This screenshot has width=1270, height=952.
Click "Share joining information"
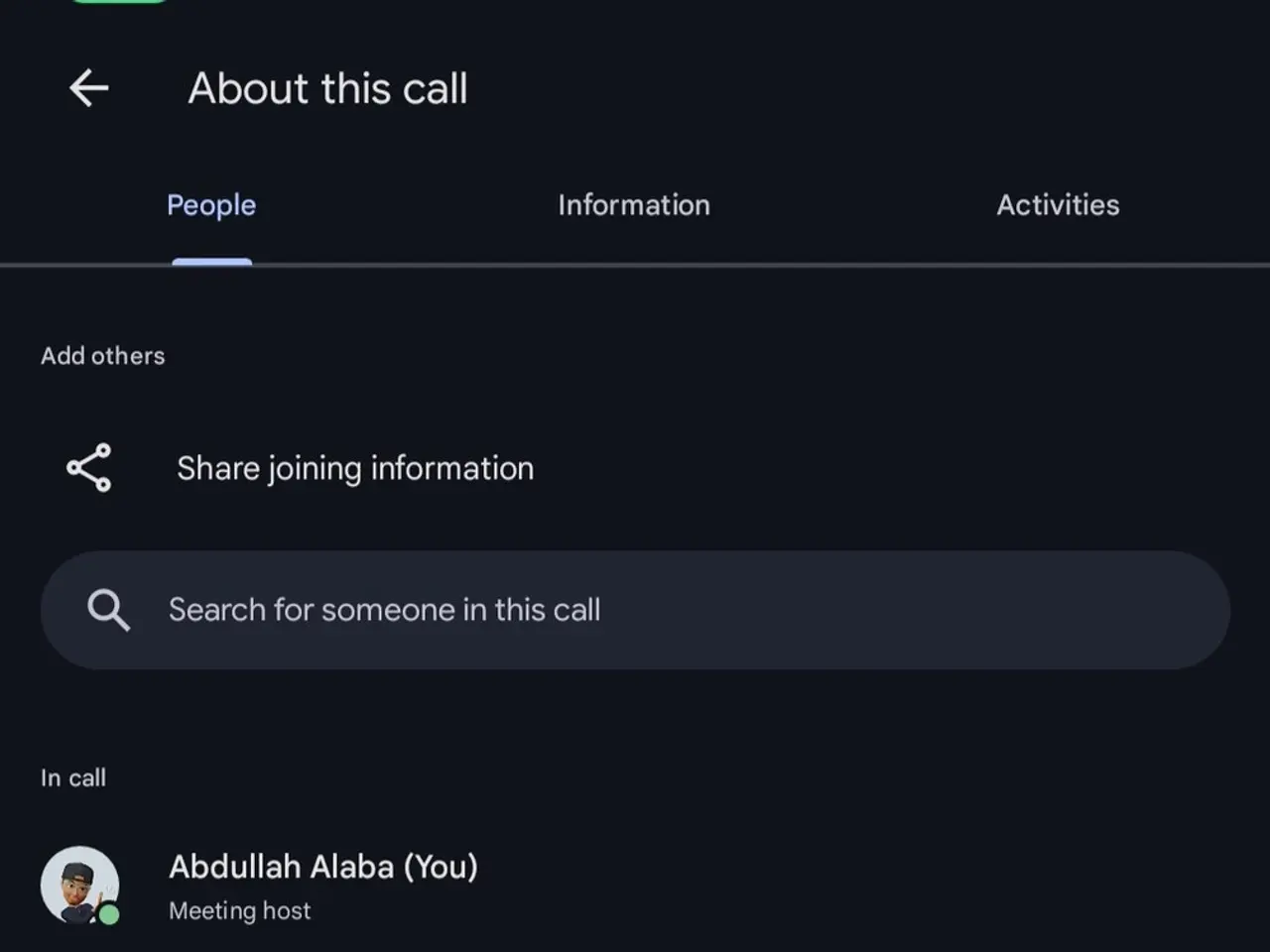pyautogui.click(x=354, y=468)
